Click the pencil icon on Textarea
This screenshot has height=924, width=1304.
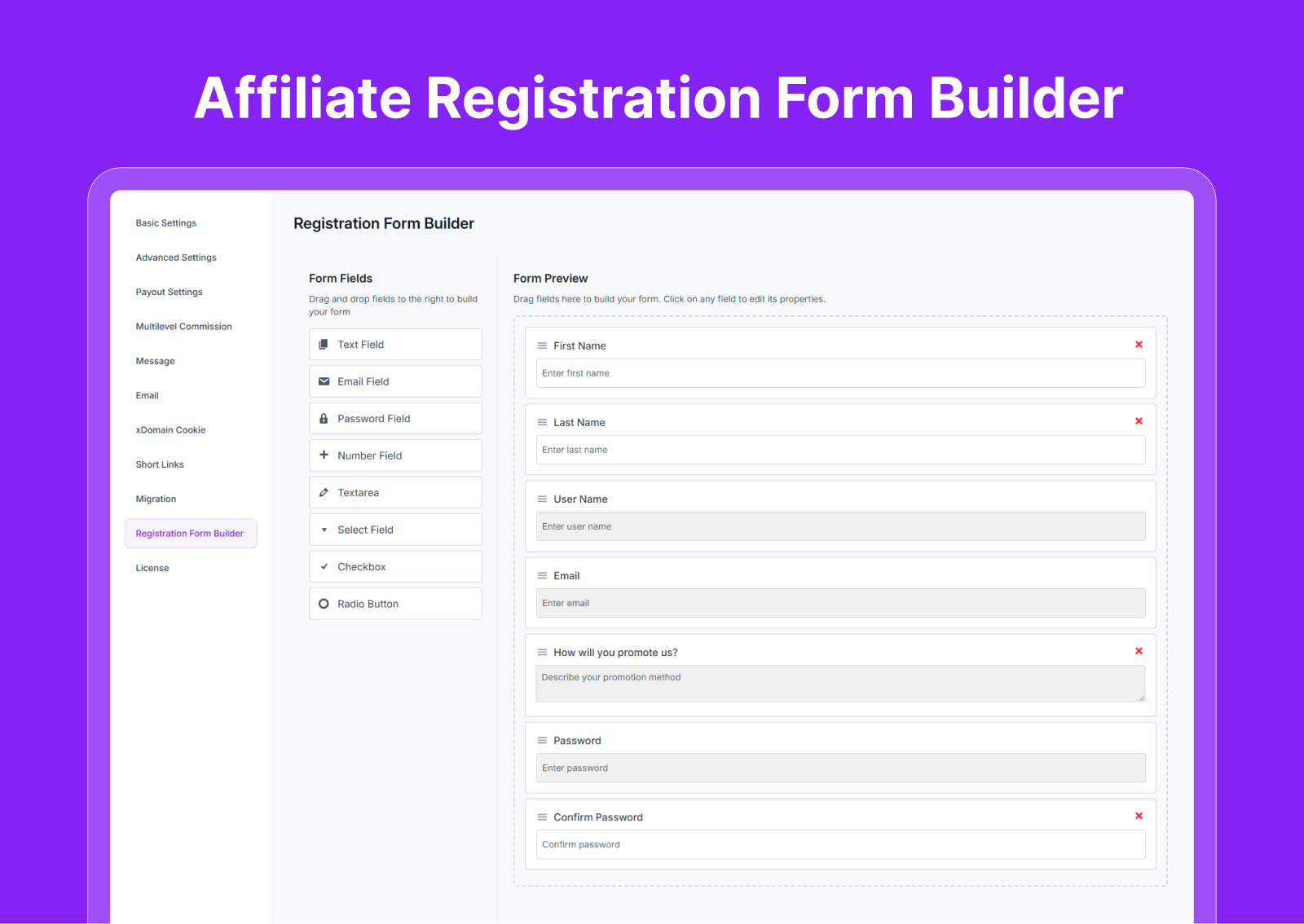click(324, 493)
